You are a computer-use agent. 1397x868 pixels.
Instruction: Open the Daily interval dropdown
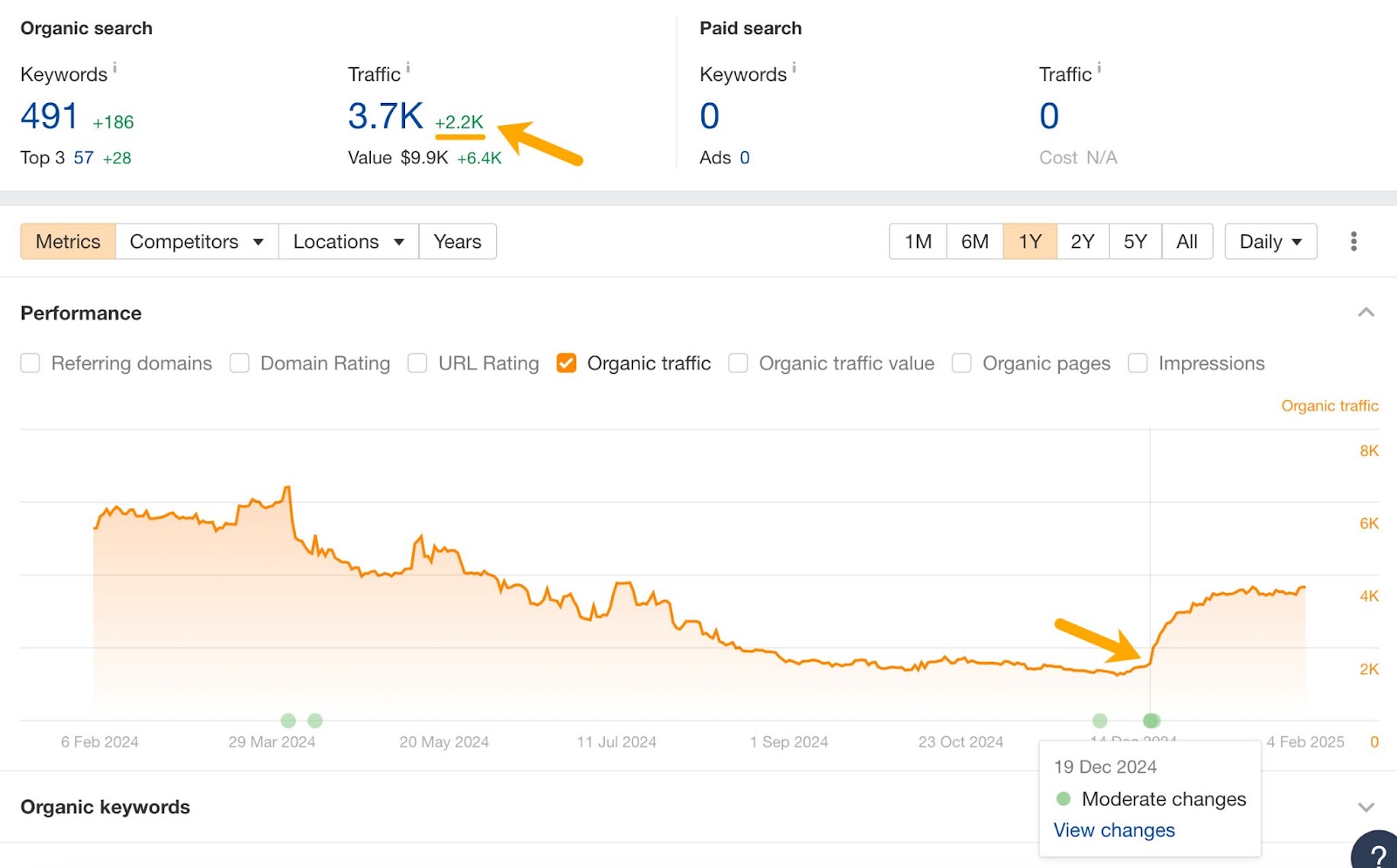1270,241
